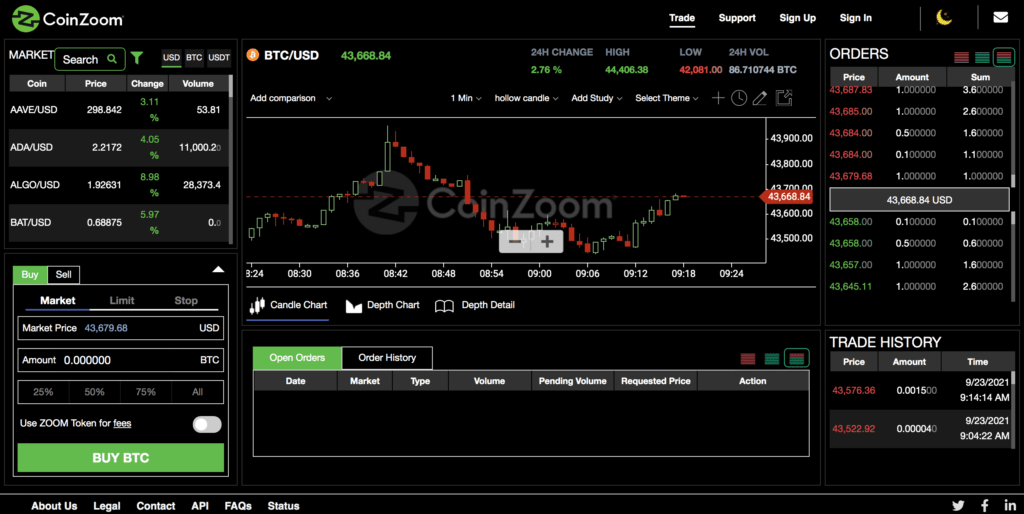Open hollow candle chart type dropdown
The image size is (1024, 514).
coord(526,98)
